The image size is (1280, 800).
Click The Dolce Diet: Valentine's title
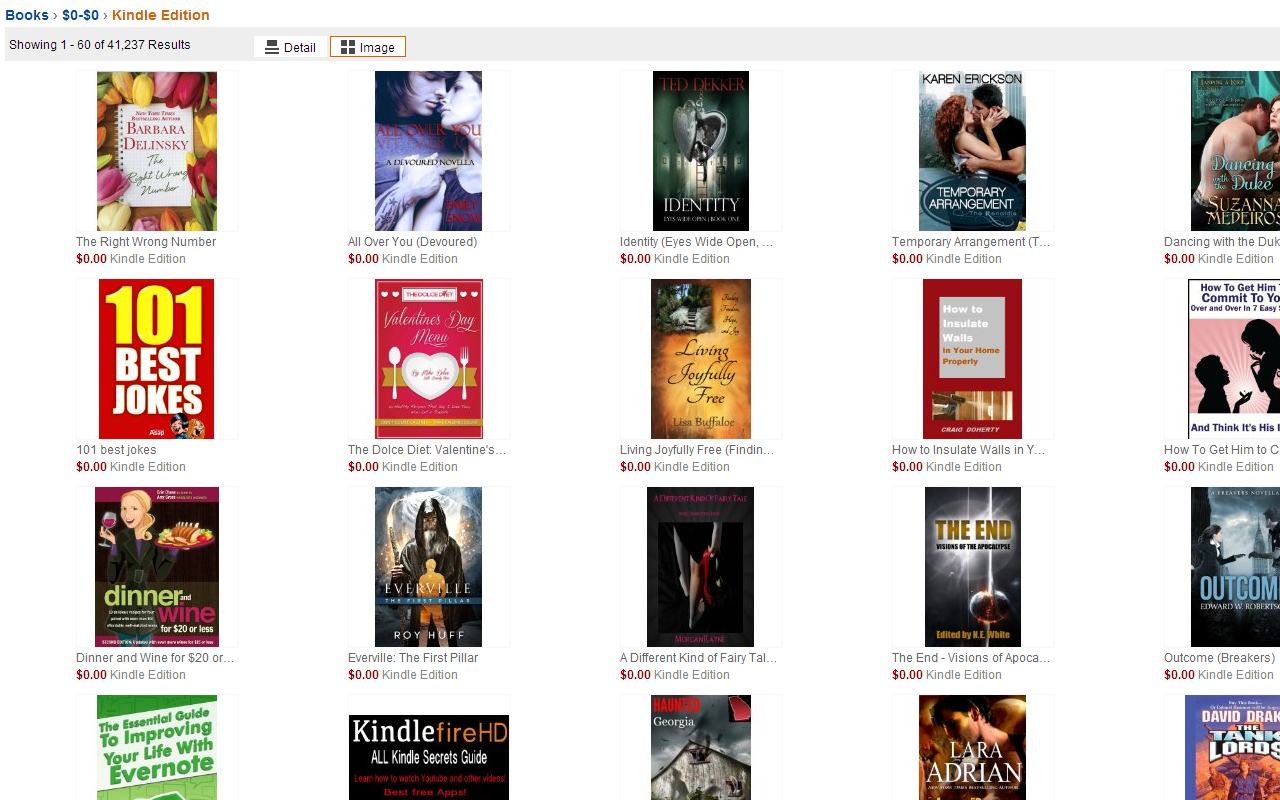[427, 450]
